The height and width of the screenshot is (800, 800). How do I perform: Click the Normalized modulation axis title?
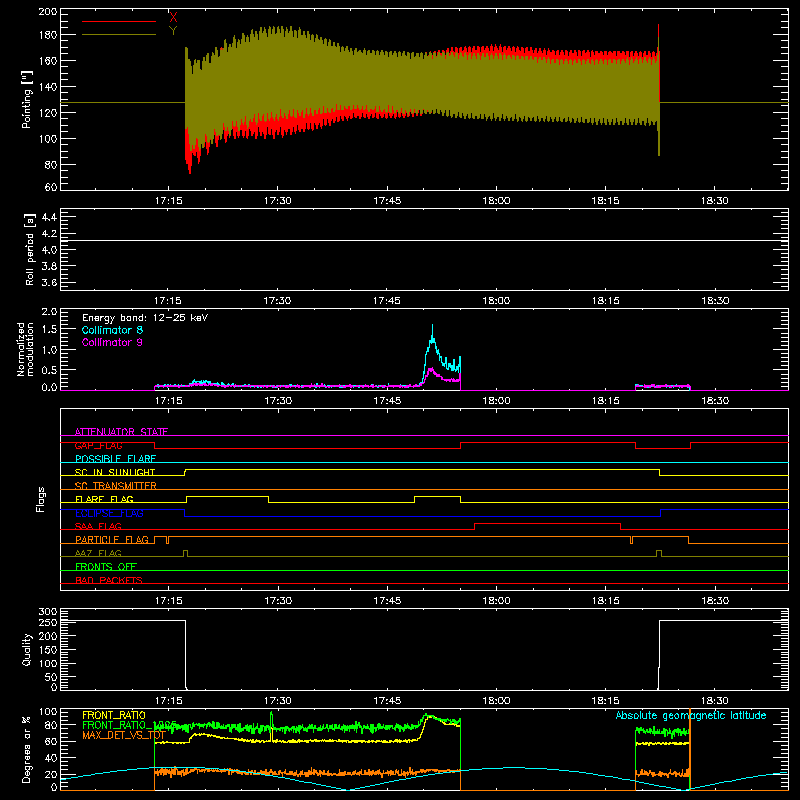coord(26,349)
